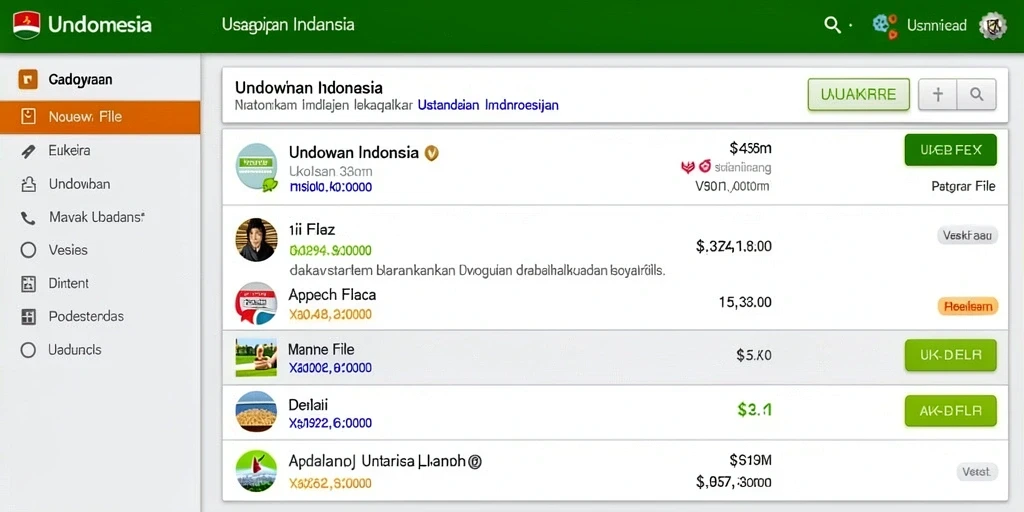The width and height of the screenshot is (1024, 512).
Task: Click the orange Reelsam status tag
Action: tap(968, 306)
